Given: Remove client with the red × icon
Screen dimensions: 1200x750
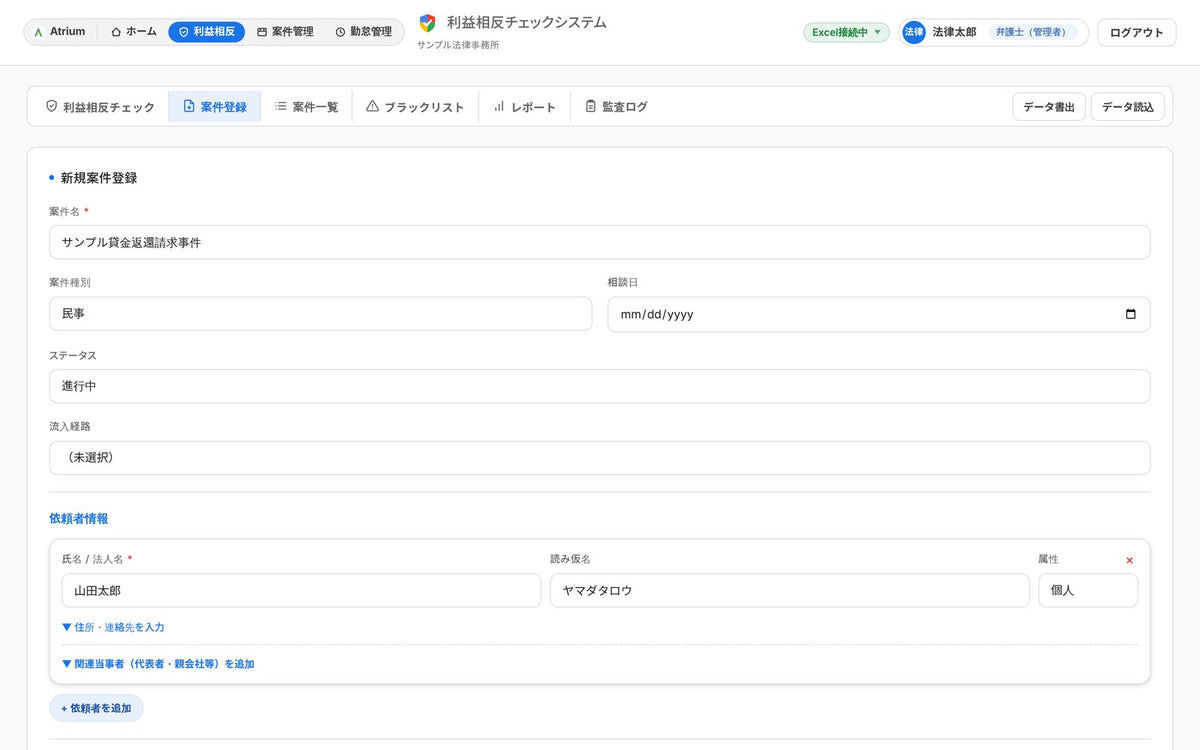Looking at the screenshot, I should (x=1130, y=560).
